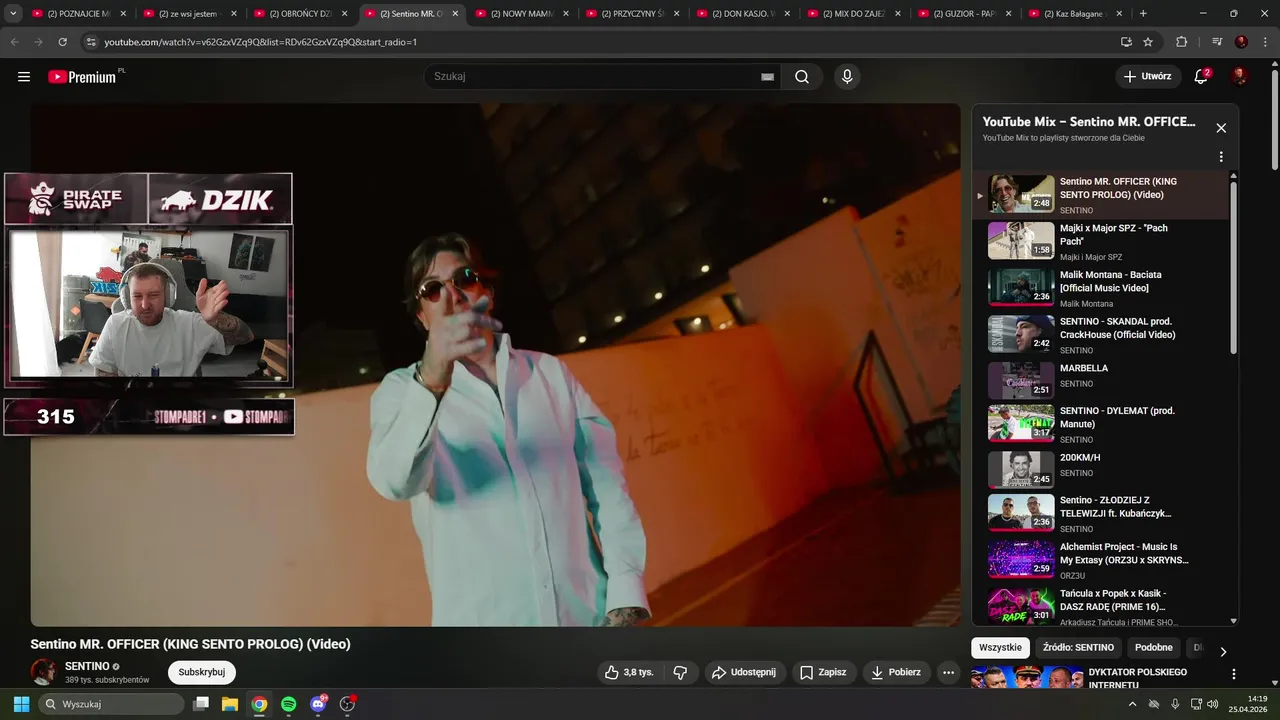Open the volume control in system tray

click(1213, 704)
